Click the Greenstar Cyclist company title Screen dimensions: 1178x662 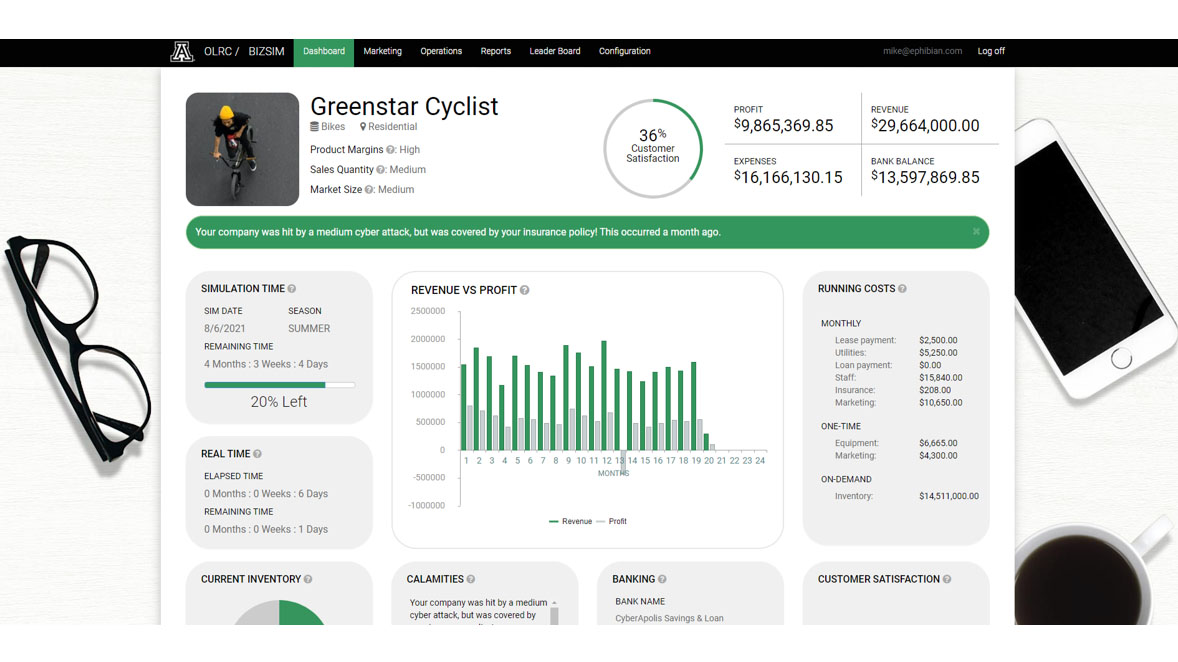(x=404, y=107)
